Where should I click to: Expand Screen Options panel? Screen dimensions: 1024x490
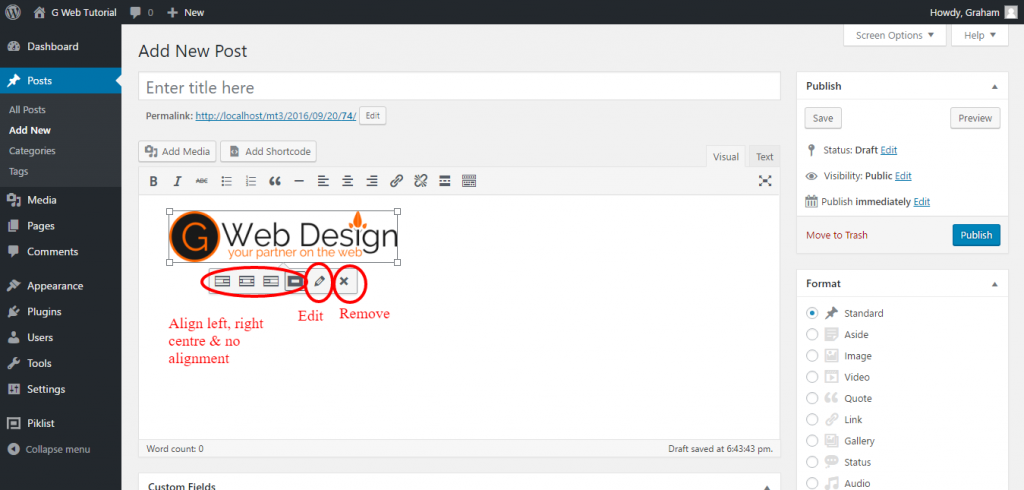click(895, 35)
